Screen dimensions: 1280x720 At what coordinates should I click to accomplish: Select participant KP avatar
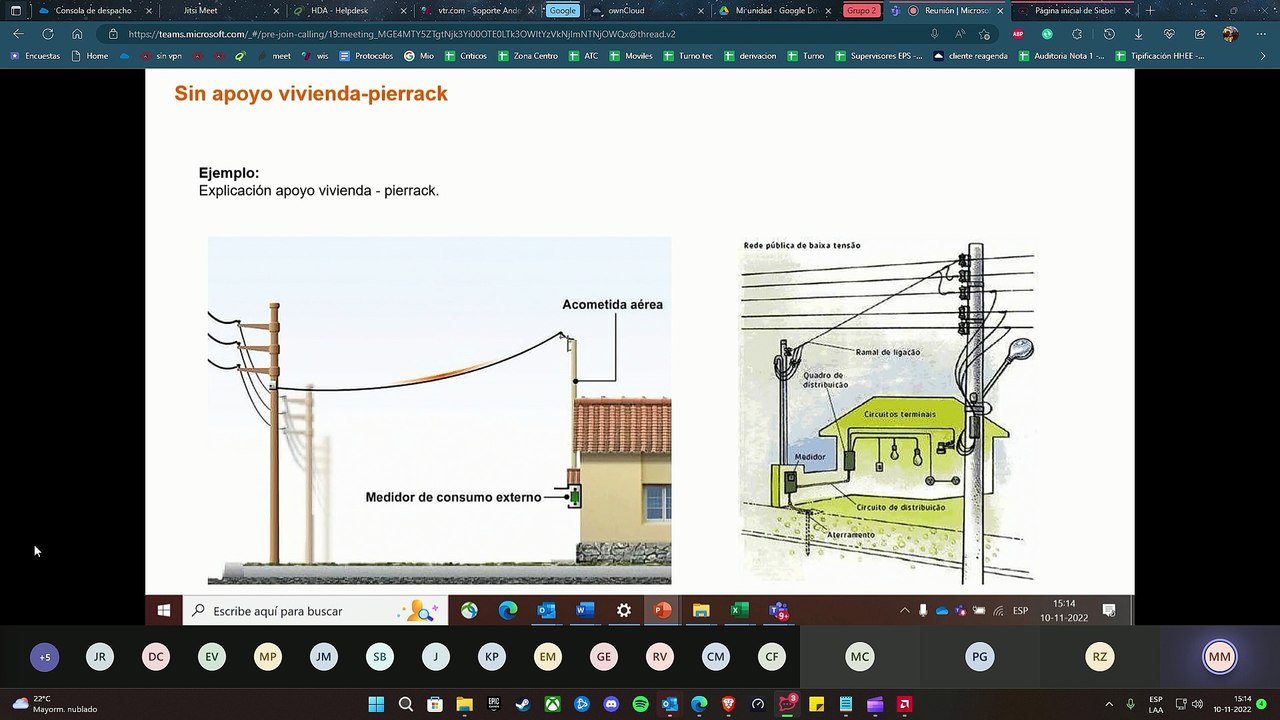[491, 657]
